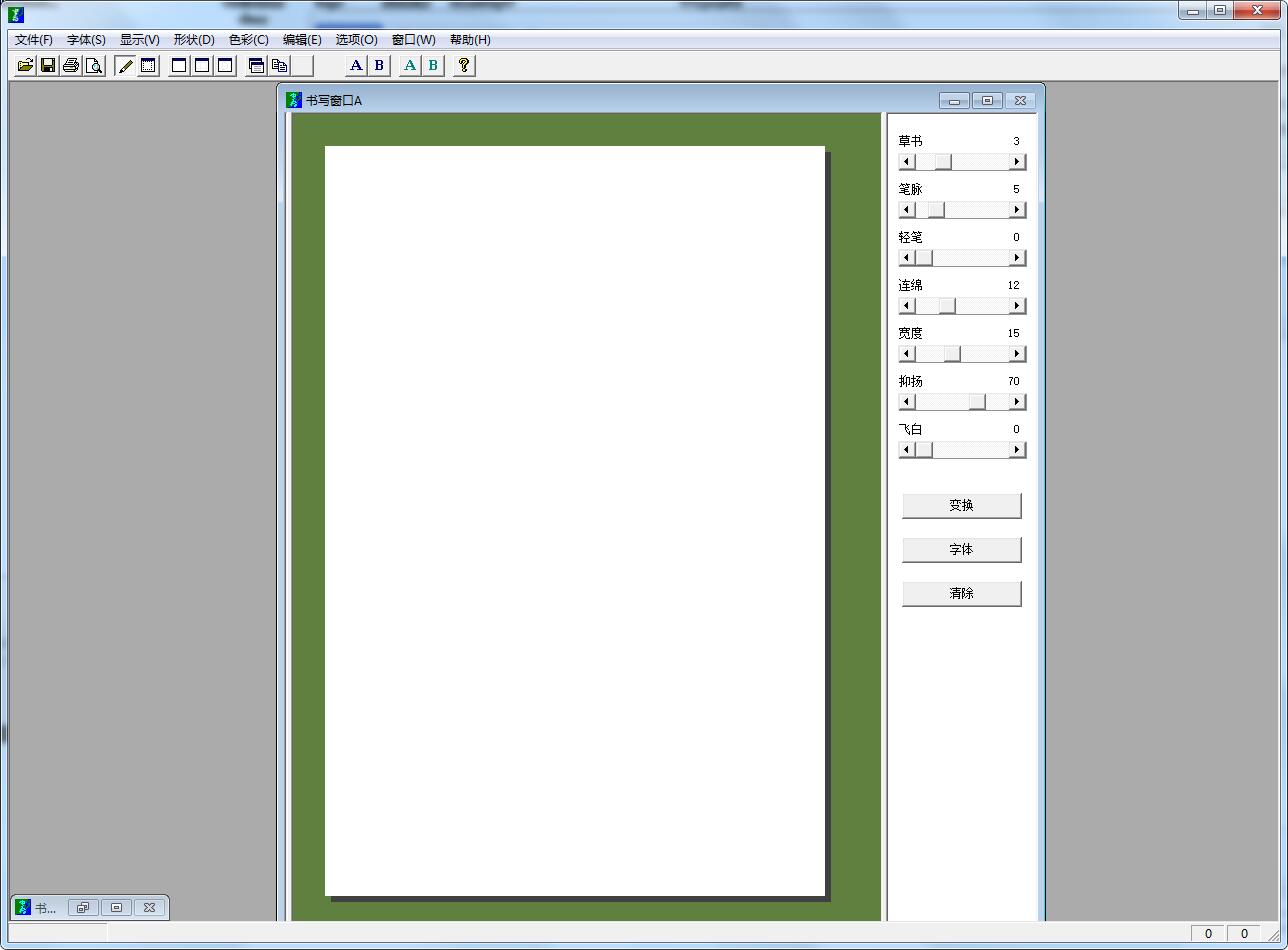Increase 宽度 with its right arrow
This screenshot has width=1288, height=950.
coord(1017,354)
